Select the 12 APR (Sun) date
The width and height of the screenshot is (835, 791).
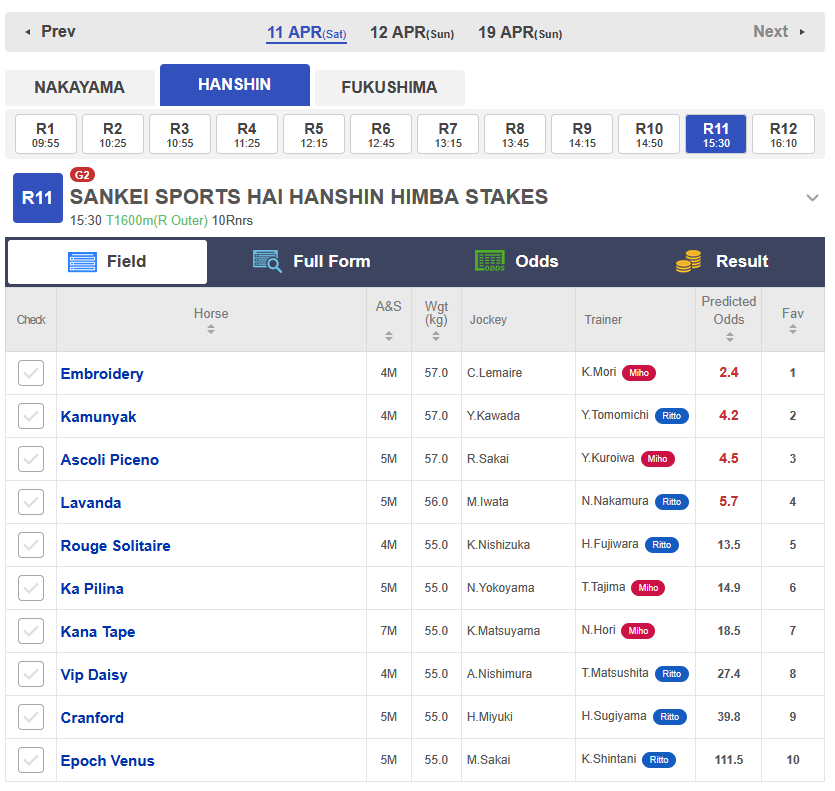tap(412, 32)
